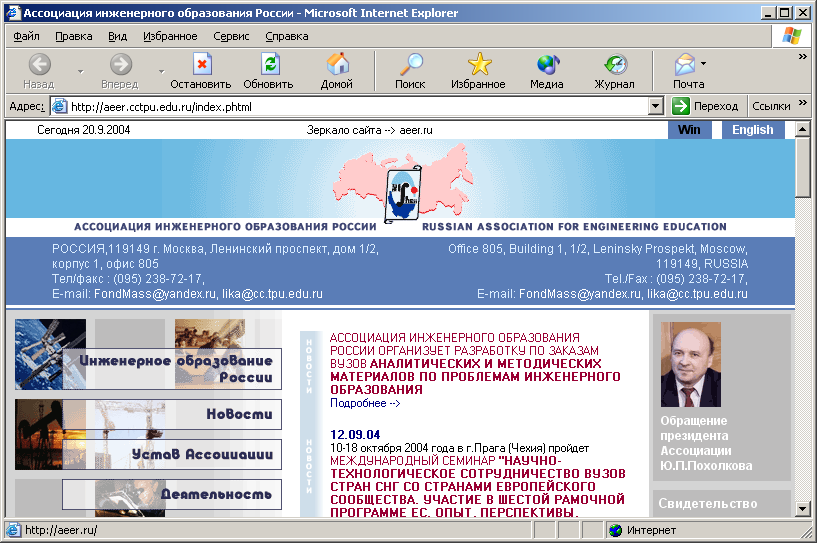Open Обращение президента Ассоциации Ю.П.Похолкова
817x543 pixels.
coord(706,443)
